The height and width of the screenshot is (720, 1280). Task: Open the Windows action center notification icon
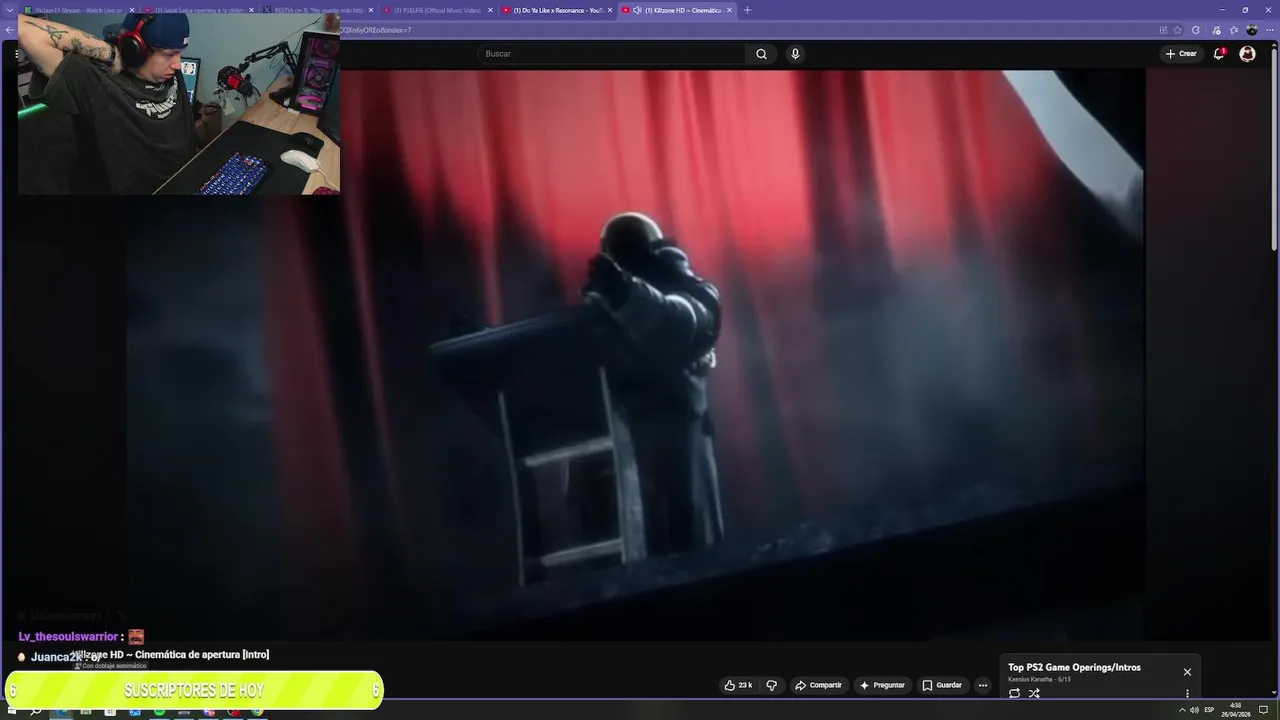click(x=1264, y=710)
